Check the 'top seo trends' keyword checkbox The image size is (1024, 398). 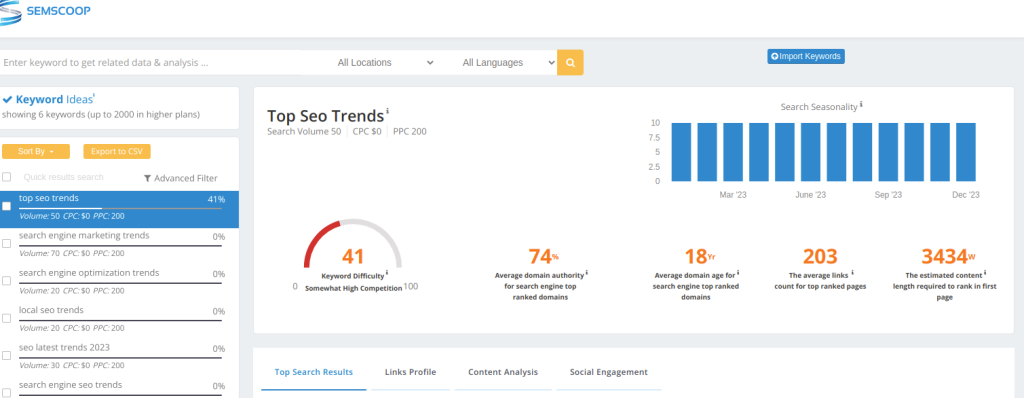click(x=7, y=206)
